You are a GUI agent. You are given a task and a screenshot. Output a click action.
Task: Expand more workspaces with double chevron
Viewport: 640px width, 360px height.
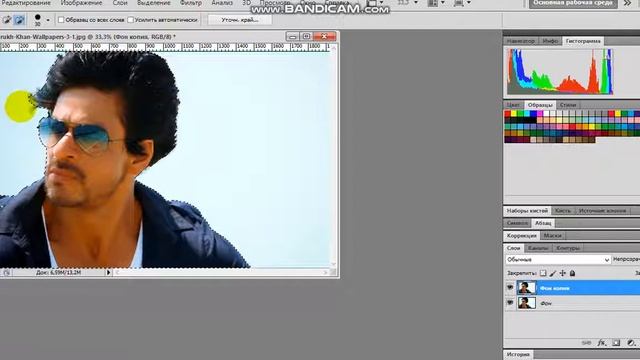click(627, 3)
